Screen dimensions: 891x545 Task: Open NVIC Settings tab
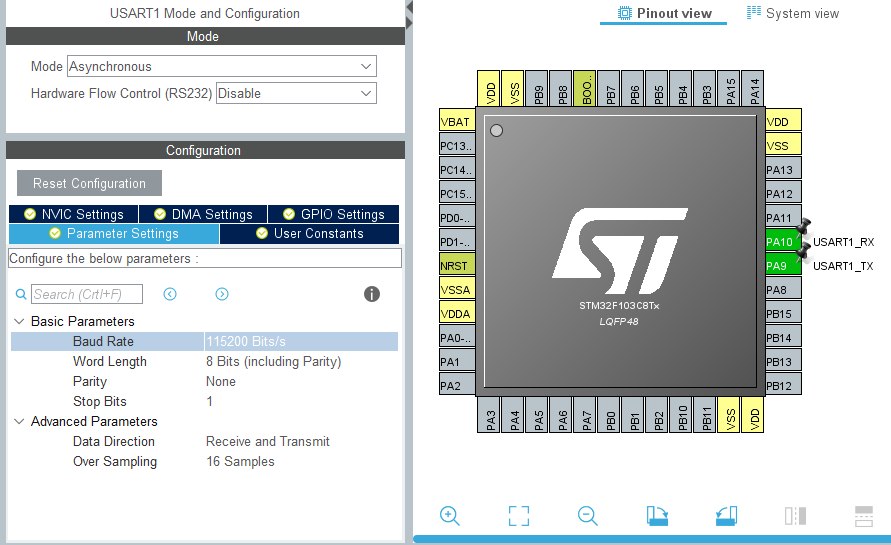73,214
